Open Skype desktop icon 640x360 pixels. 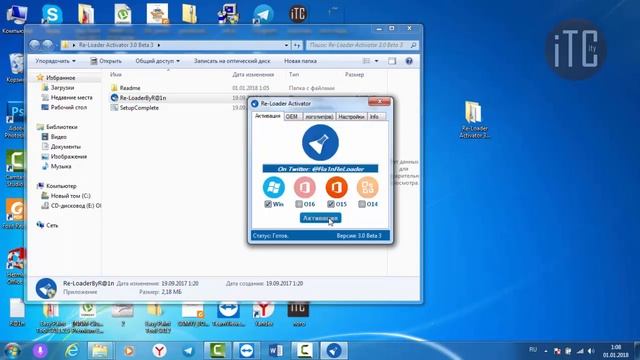(52, 15)
